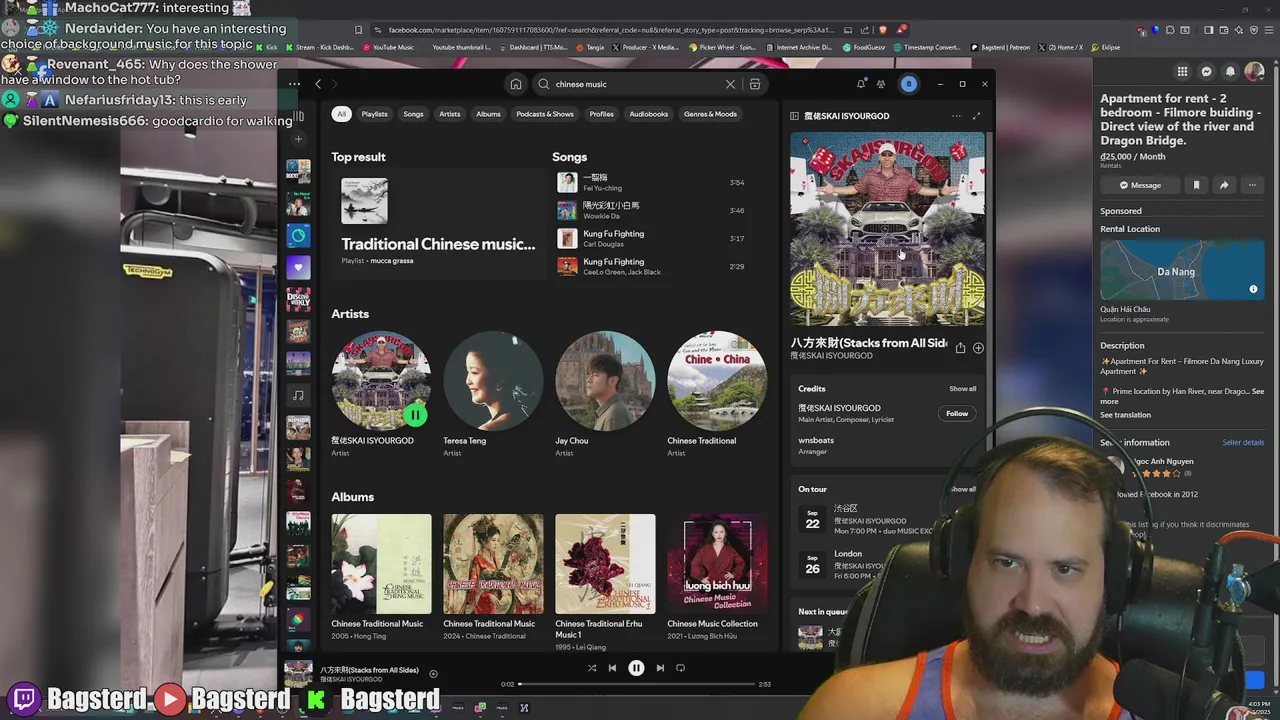1280x720 pixels.
Task: Pause the playing song in the player bar
Action: 636,668
